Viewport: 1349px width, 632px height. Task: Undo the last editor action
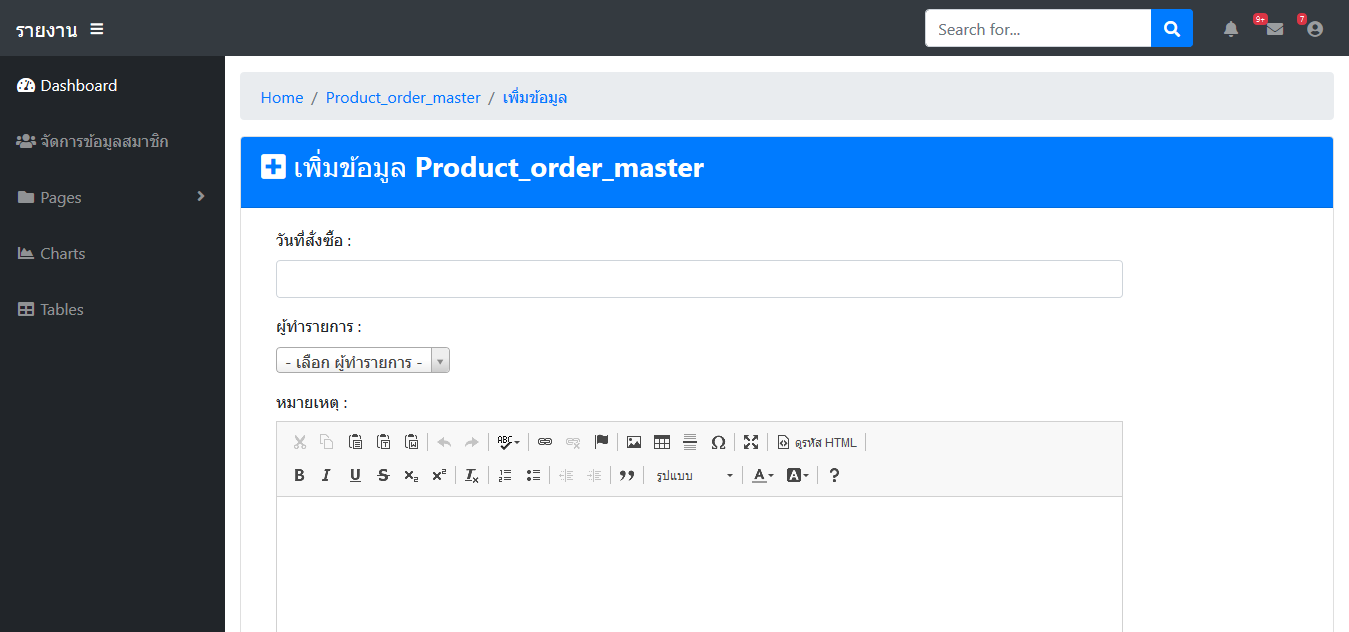pyautogui.click(x=444, y=441)
